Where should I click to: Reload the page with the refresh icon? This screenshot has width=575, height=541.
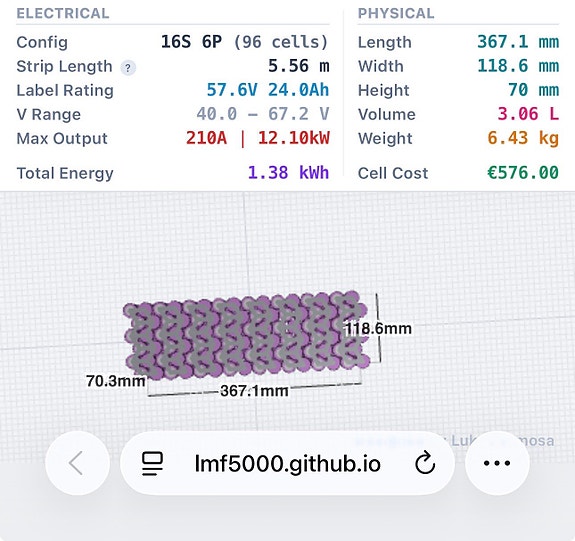click(425, 463)
